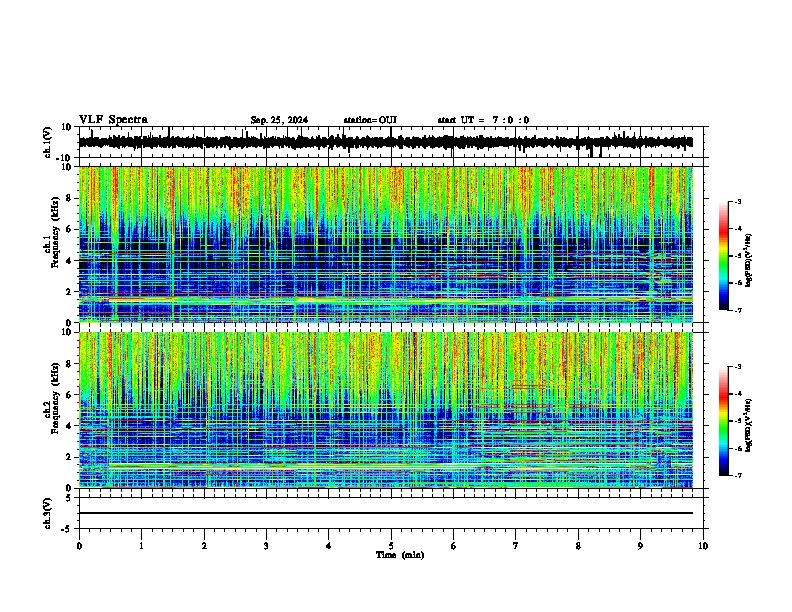Click the time axis tick label "2"
The width and height of the screenshot is (792, 612).
tap(204, 546)
